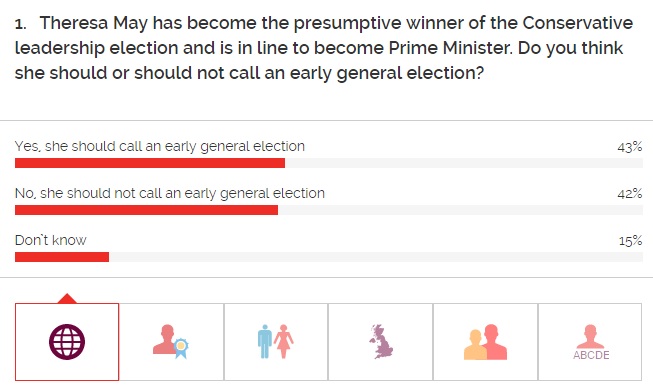
Task: Select the 'No, she should not call' answer label
Action: coord(170,194)
